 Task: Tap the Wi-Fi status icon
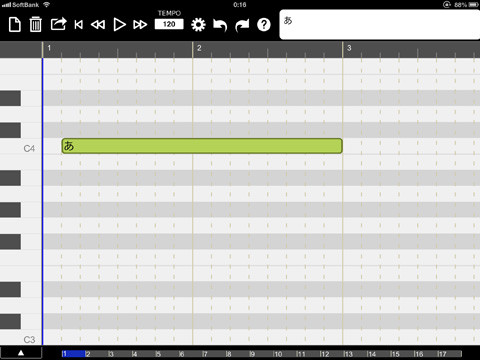click(x=47, y=5)
